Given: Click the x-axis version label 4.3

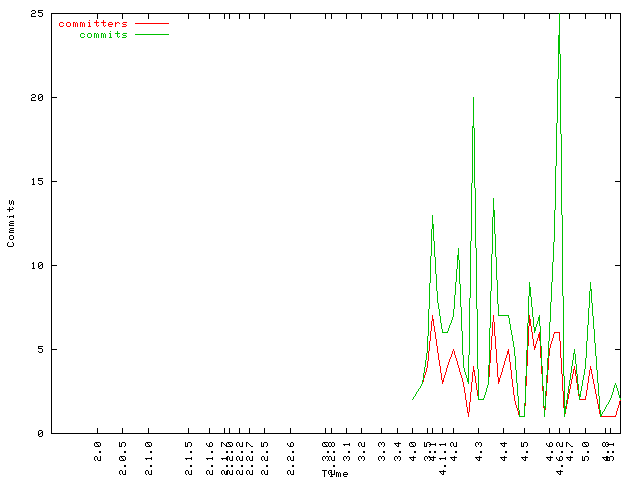Looking at the screenshot, I should pos(478,449).
